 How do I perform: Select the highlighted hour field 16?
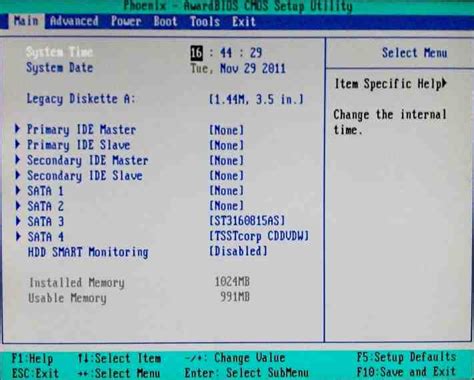(x=196, y=53)
